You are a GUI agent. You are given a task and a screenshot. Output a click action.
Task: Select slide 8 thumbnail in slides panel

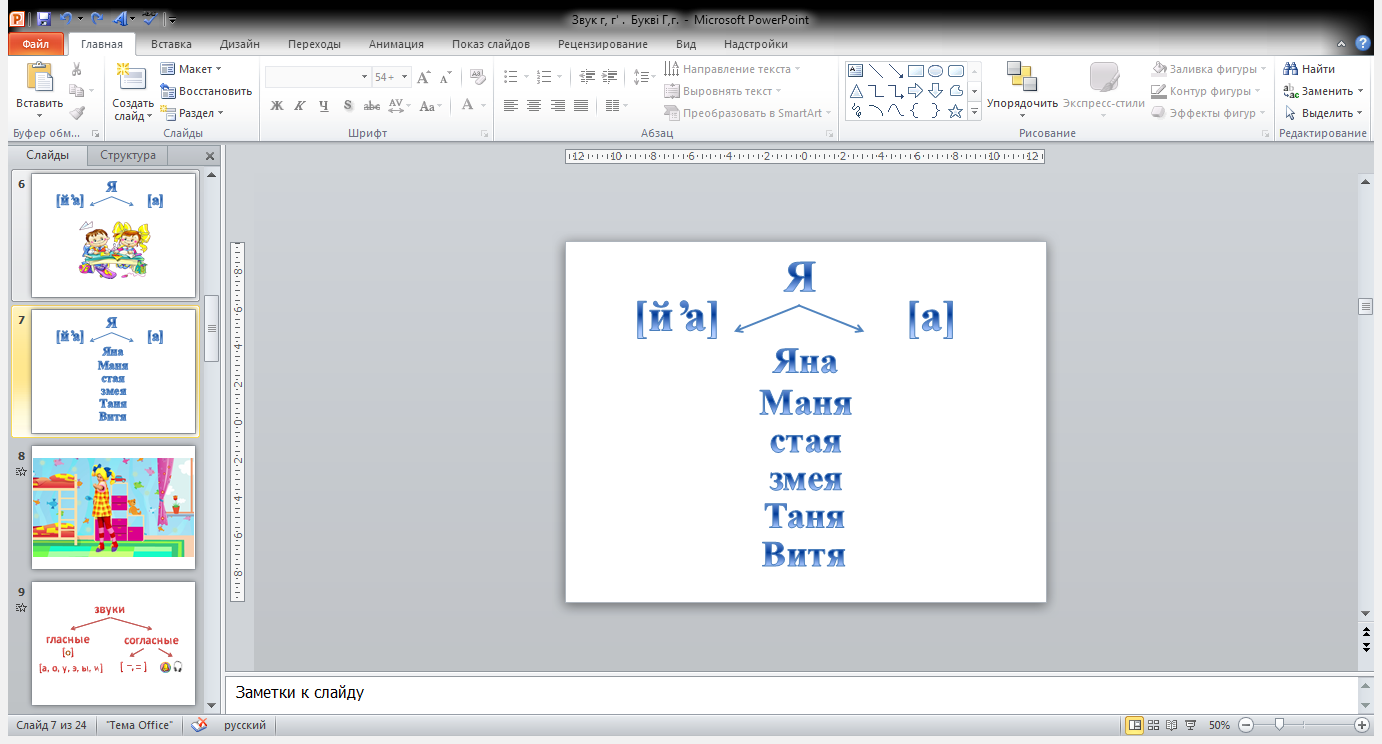(113, 507)
